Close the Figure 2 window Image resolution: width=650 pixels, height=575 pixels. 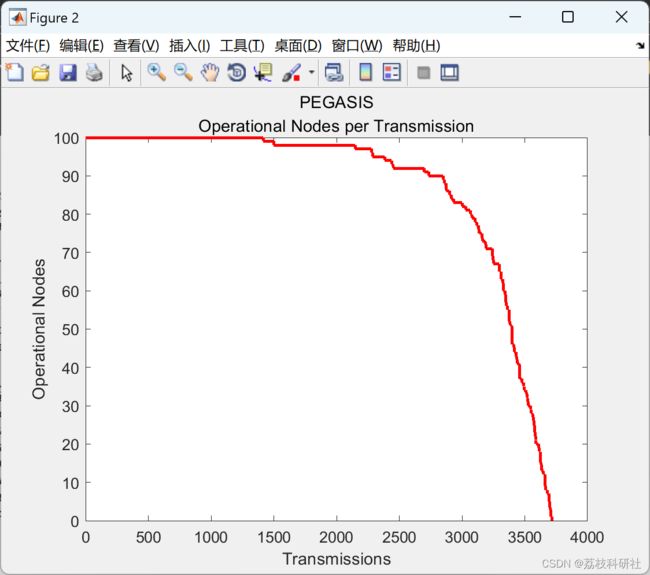pyautogui.click(x=621, y=17)
